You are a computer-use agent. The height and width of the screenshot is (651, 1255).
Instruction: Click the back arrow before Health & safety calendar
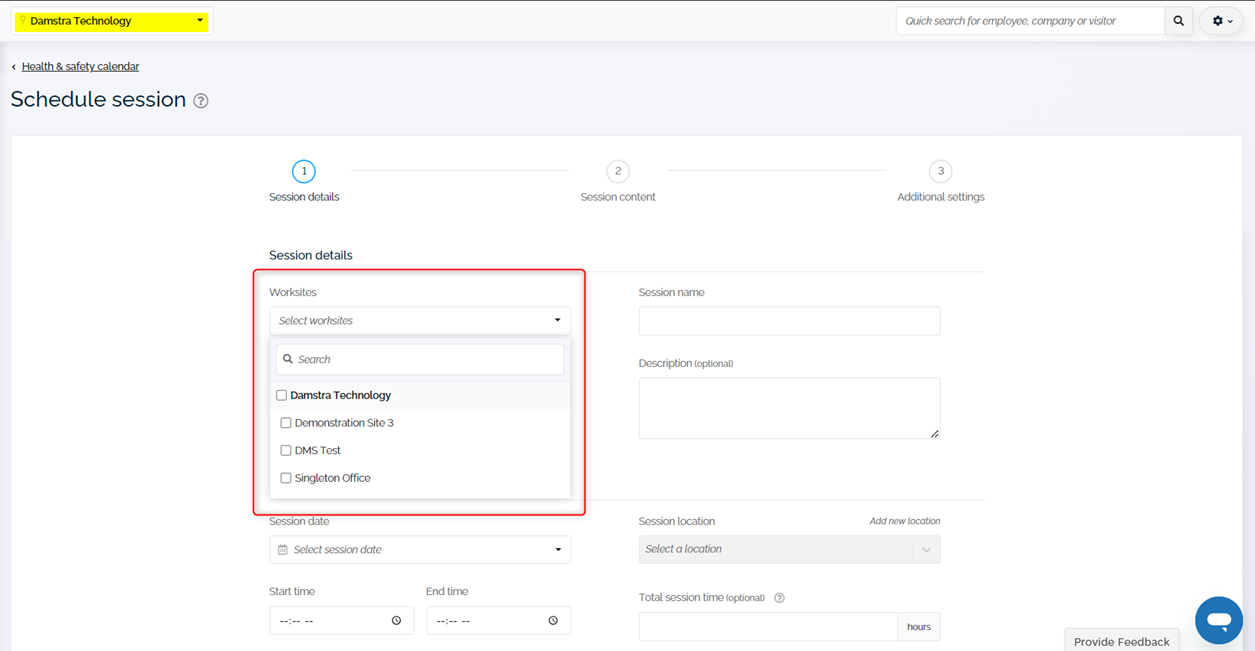pyautogui.click(x=14, y=67)
